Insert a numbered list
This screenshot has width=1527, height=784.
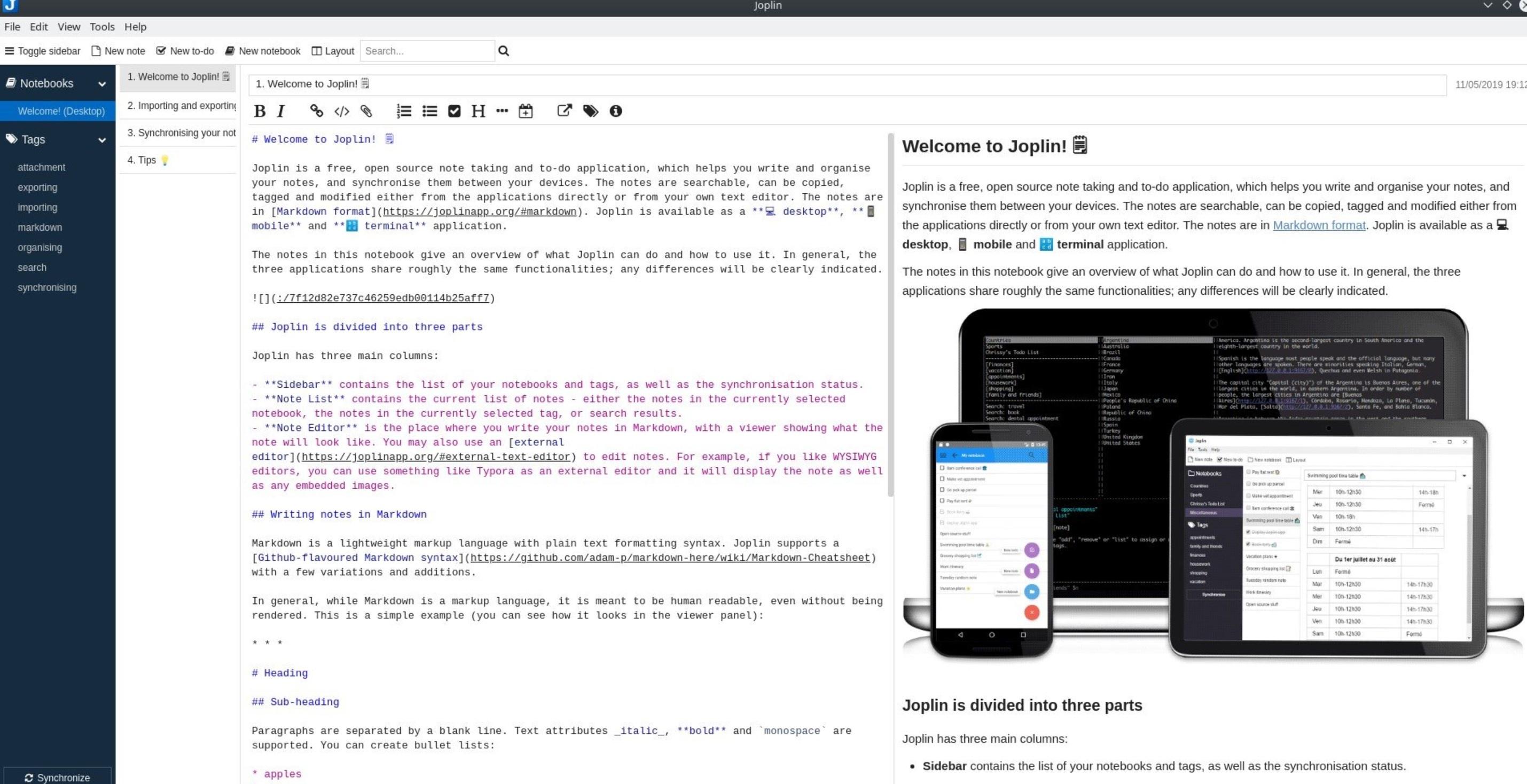click(x=404, y=112)
